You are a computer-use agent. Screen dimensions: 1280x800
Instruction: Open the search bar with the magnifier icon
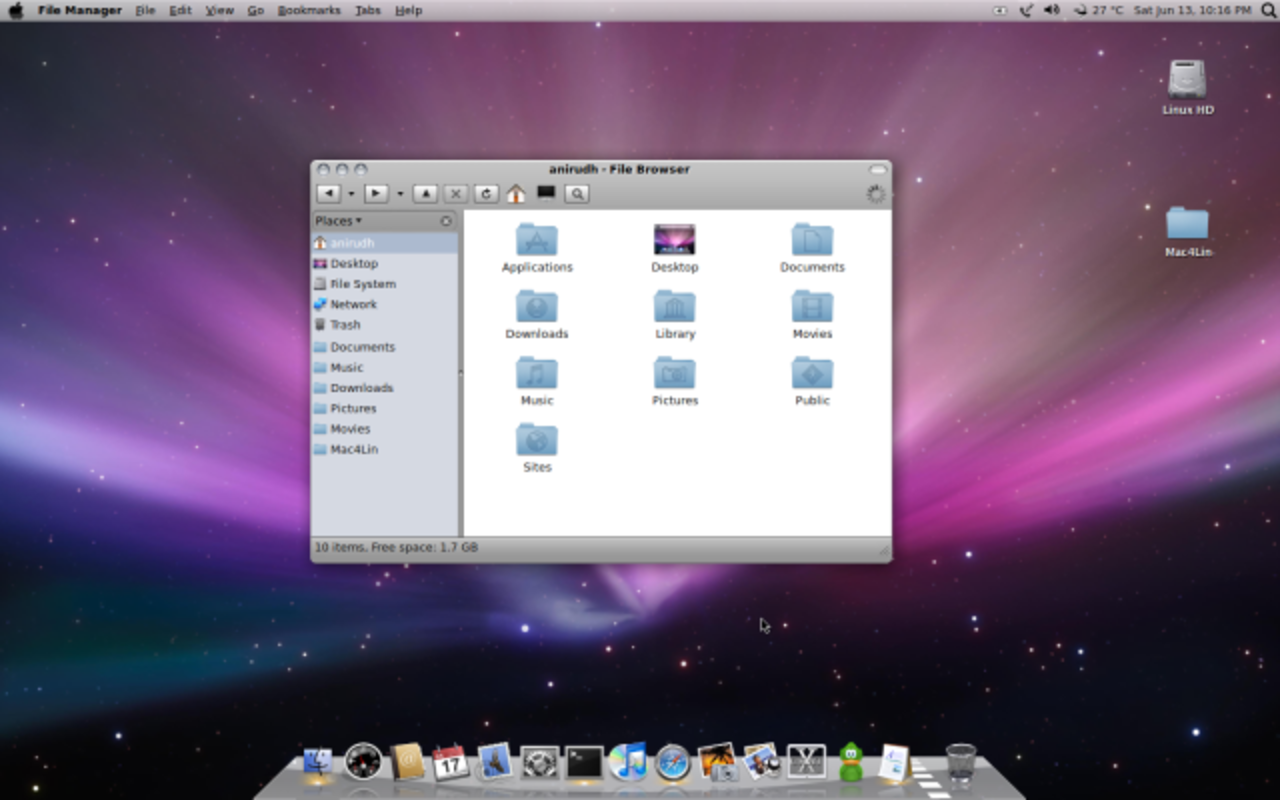click(x=577, y=193)
